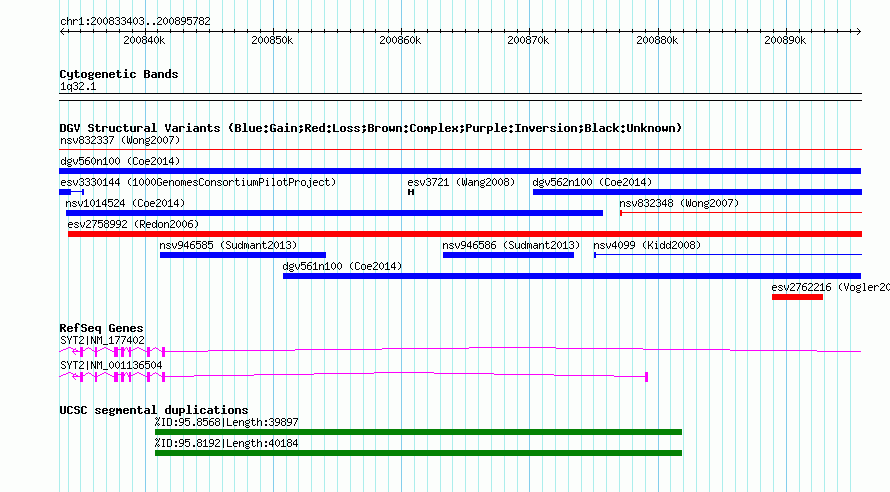Open the UCSC segmental duplications track heading

pyautogui.click(x=154, y=410)
